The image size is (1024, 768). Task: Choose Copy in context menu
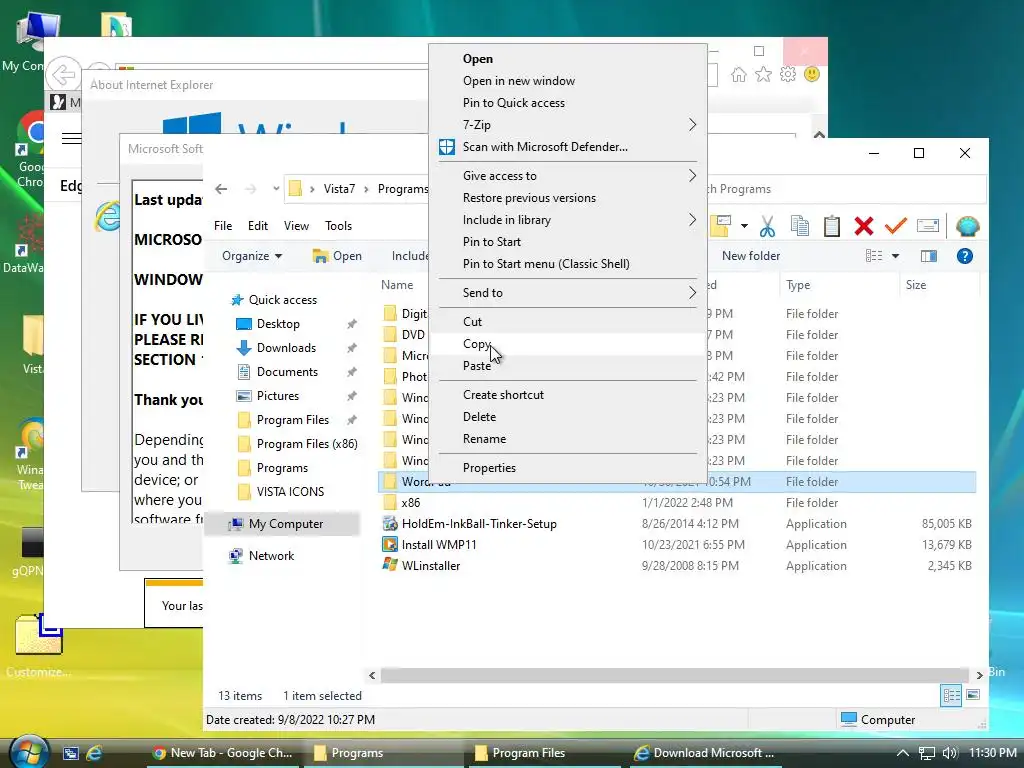(568, 344)
